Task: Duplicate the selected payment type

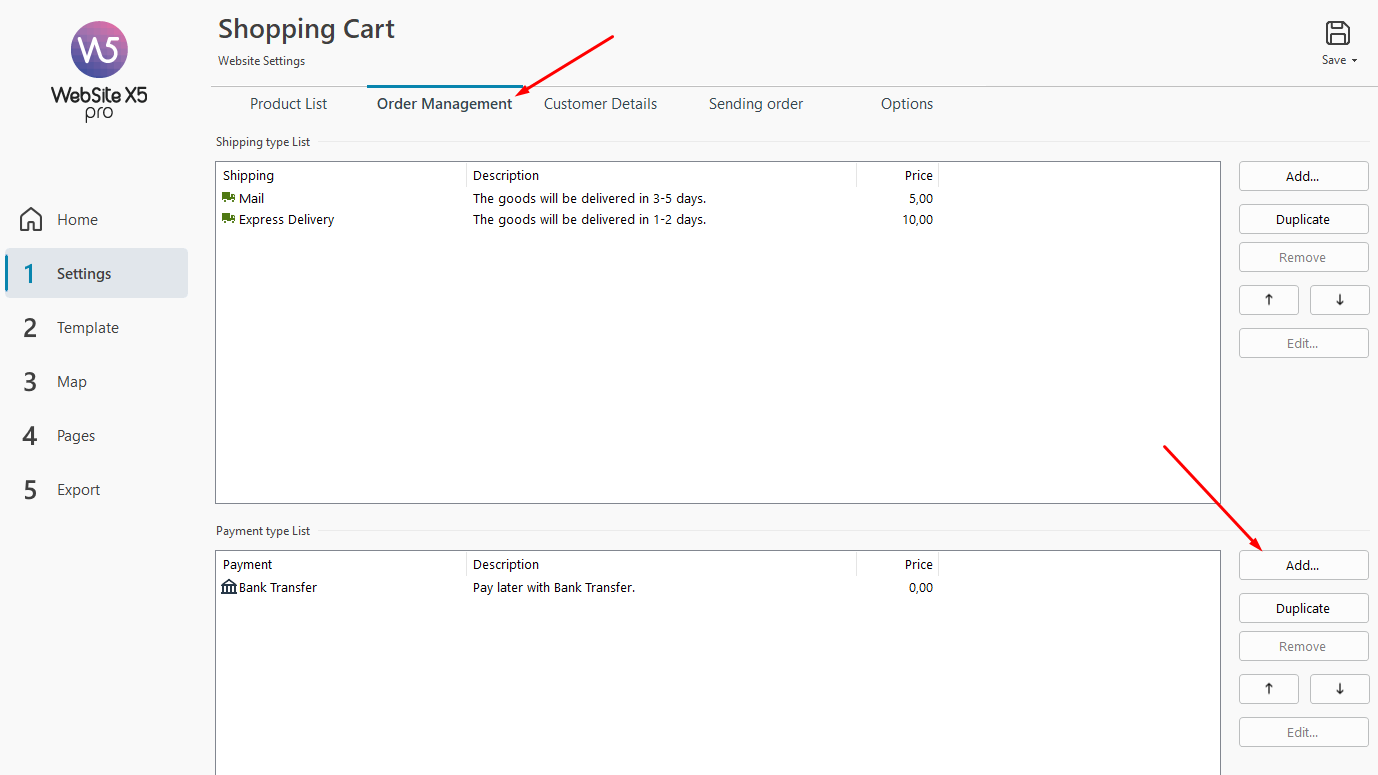Action: pos(1302,608)
